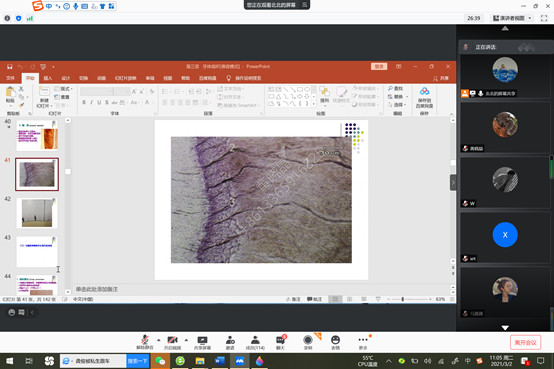Switch to the 动画 ribbon tab
The height and width of the screenshot is (369, 554).
(101, 78)
